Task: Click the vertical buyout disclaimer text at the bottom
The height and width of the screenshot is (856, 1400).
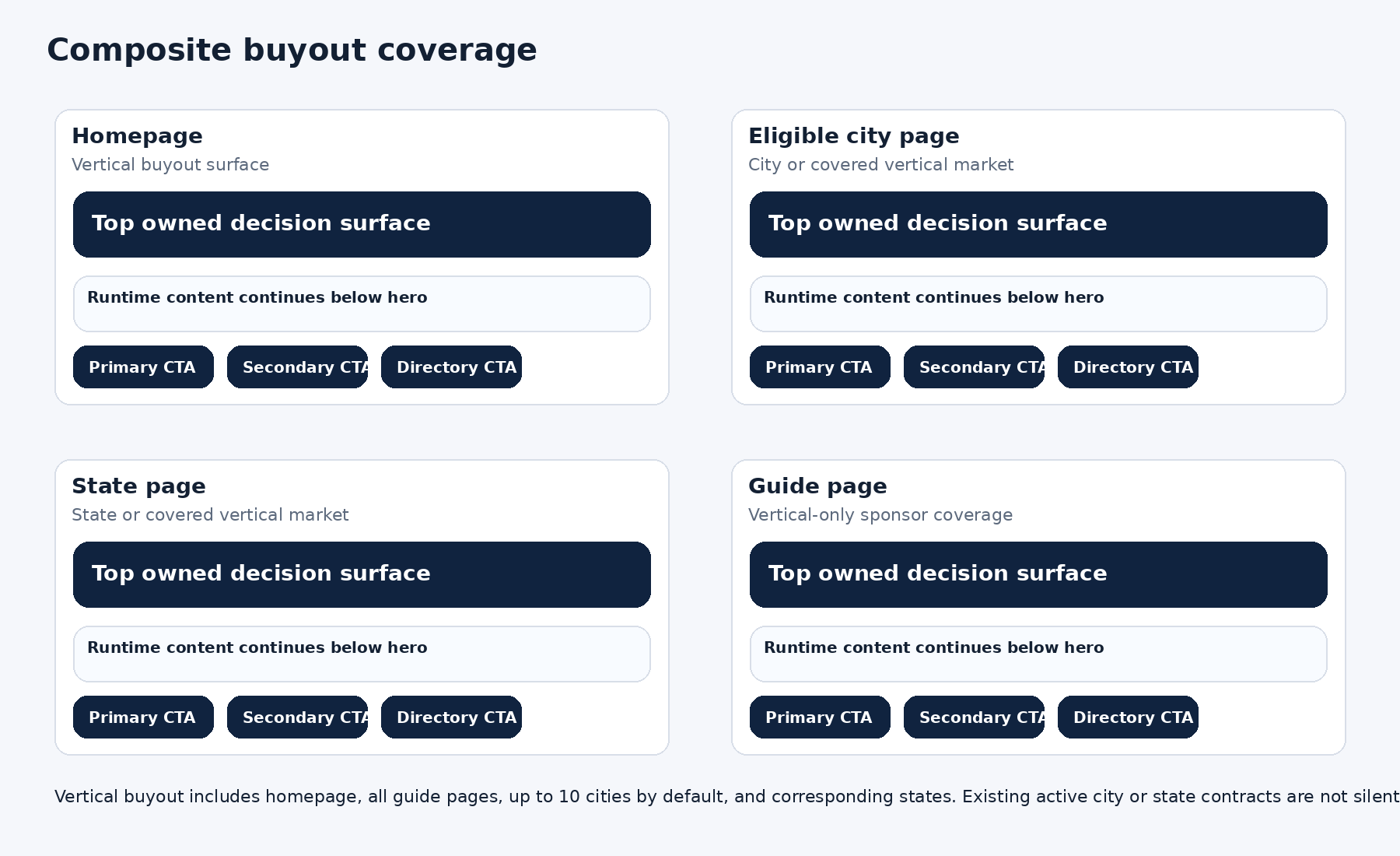Action: tap(700, 796)
